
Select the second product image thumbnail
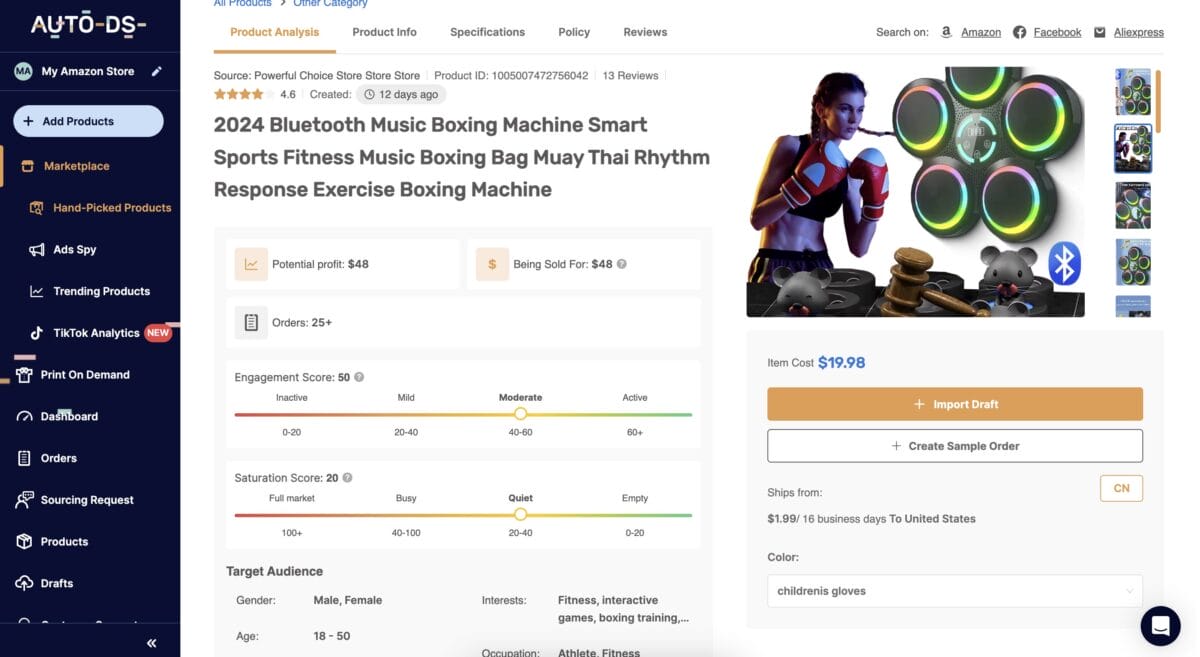[1132, 148]
